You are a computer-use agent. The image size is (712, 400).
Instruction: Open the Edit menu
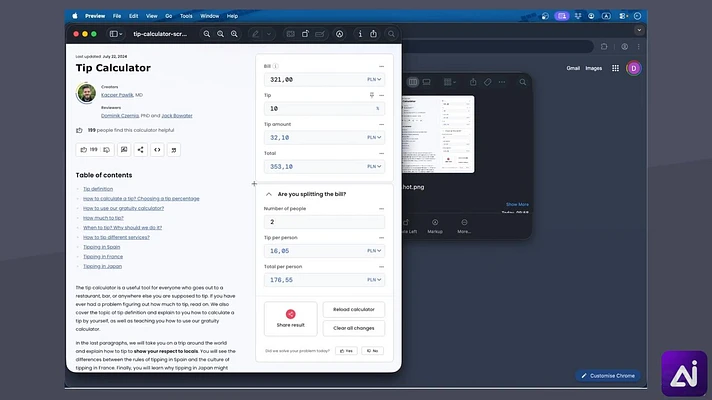coord(134,16)
